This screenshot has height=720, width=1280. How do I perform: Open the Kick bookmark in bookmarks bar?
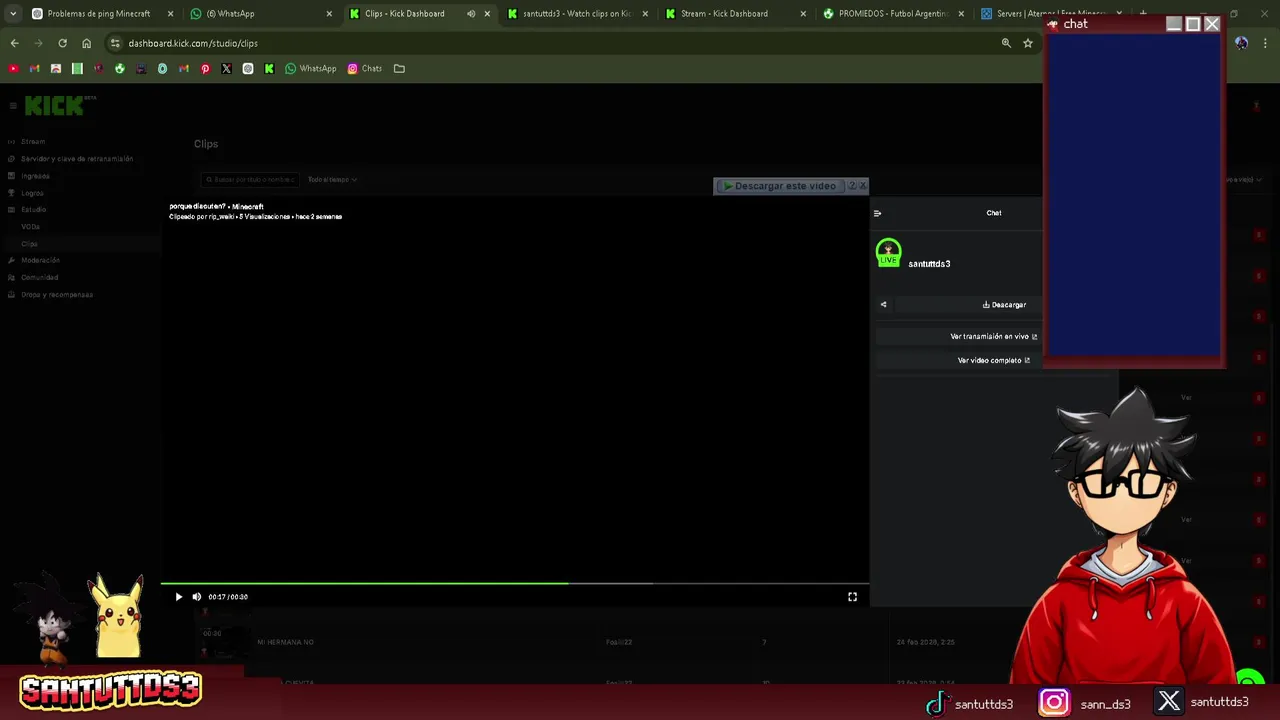[269, 69]
